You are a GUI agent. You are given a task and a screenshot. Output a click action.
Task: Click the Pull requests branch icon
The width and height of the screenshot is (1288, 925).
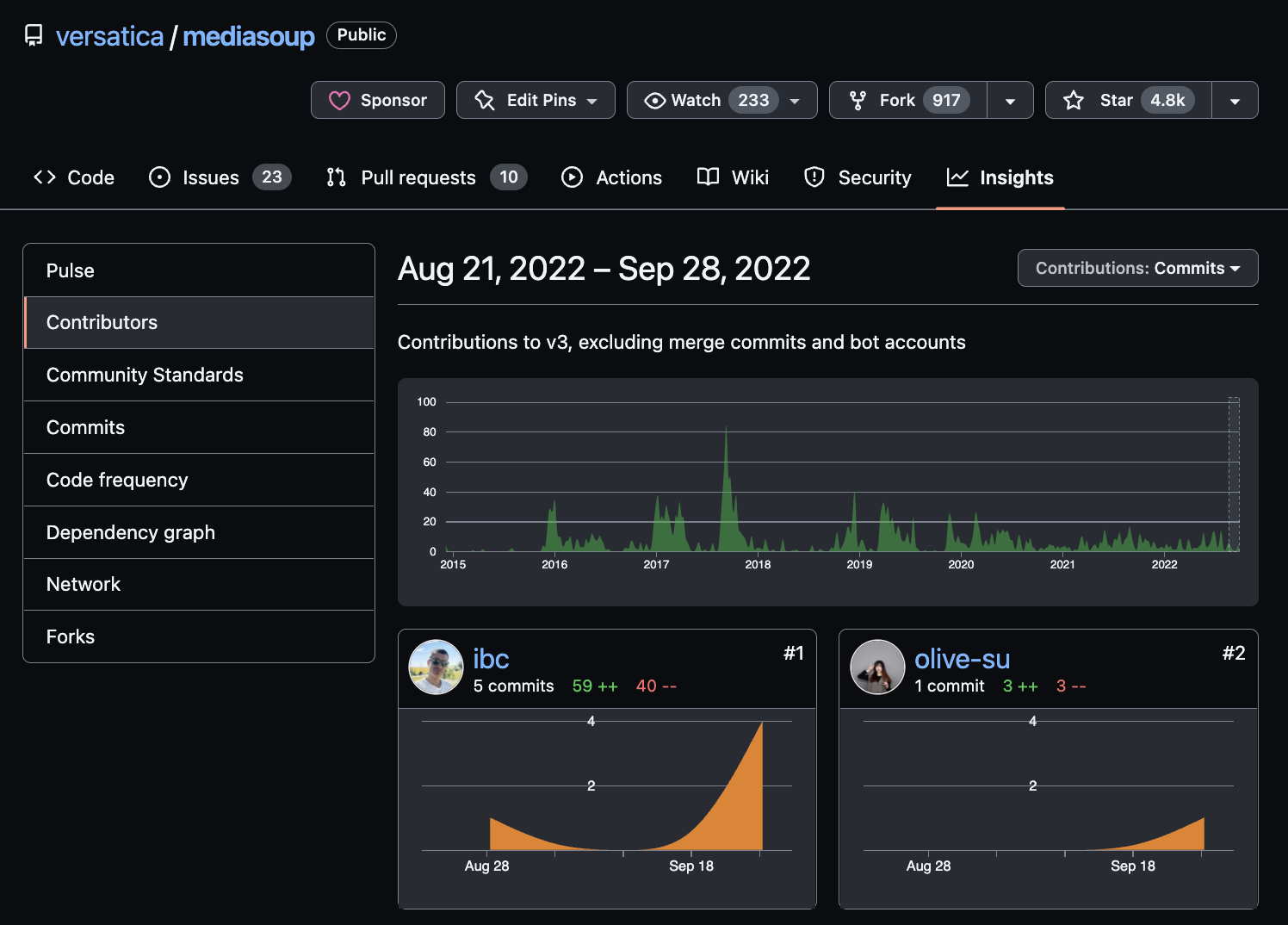click(x=337, y=177)
